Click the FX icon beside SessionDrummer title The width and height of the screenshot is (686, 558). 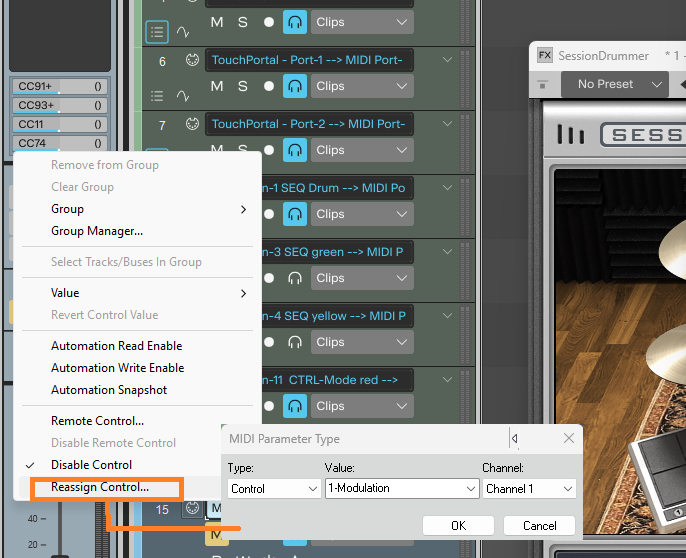pos(545,56)
